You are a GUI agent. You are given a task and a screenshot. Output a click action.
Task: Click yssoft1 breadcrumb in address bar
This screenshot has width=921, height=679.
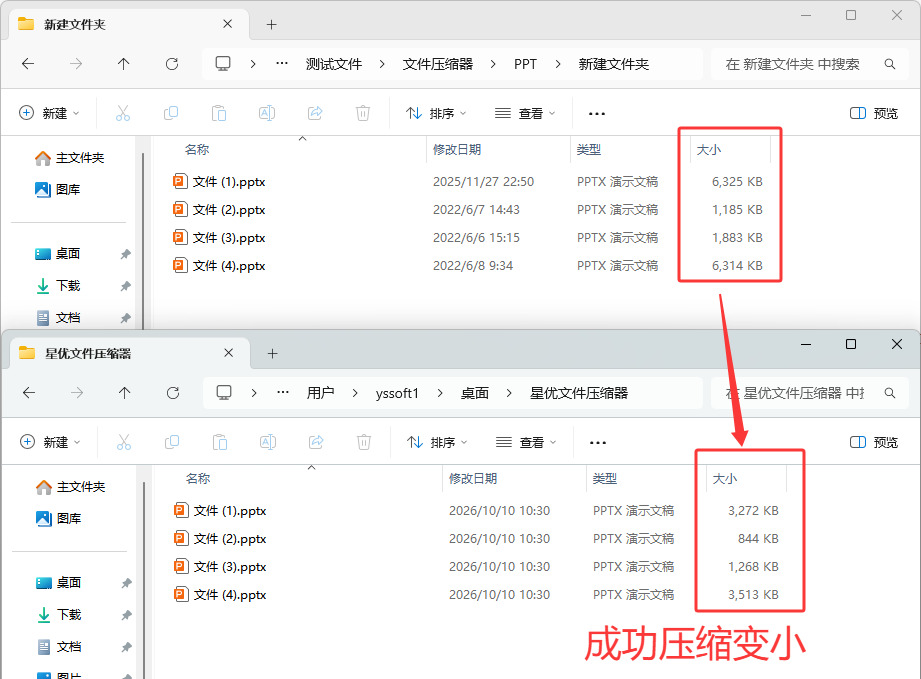[397, 392]
